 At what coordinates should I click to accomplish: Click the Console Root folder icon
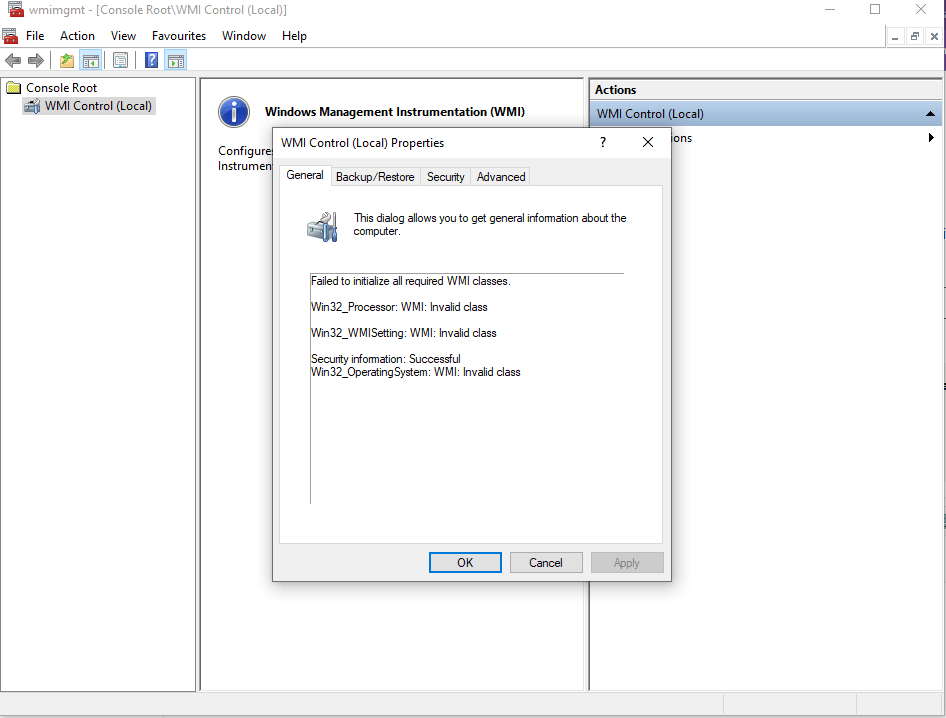[x=13, y=88]
